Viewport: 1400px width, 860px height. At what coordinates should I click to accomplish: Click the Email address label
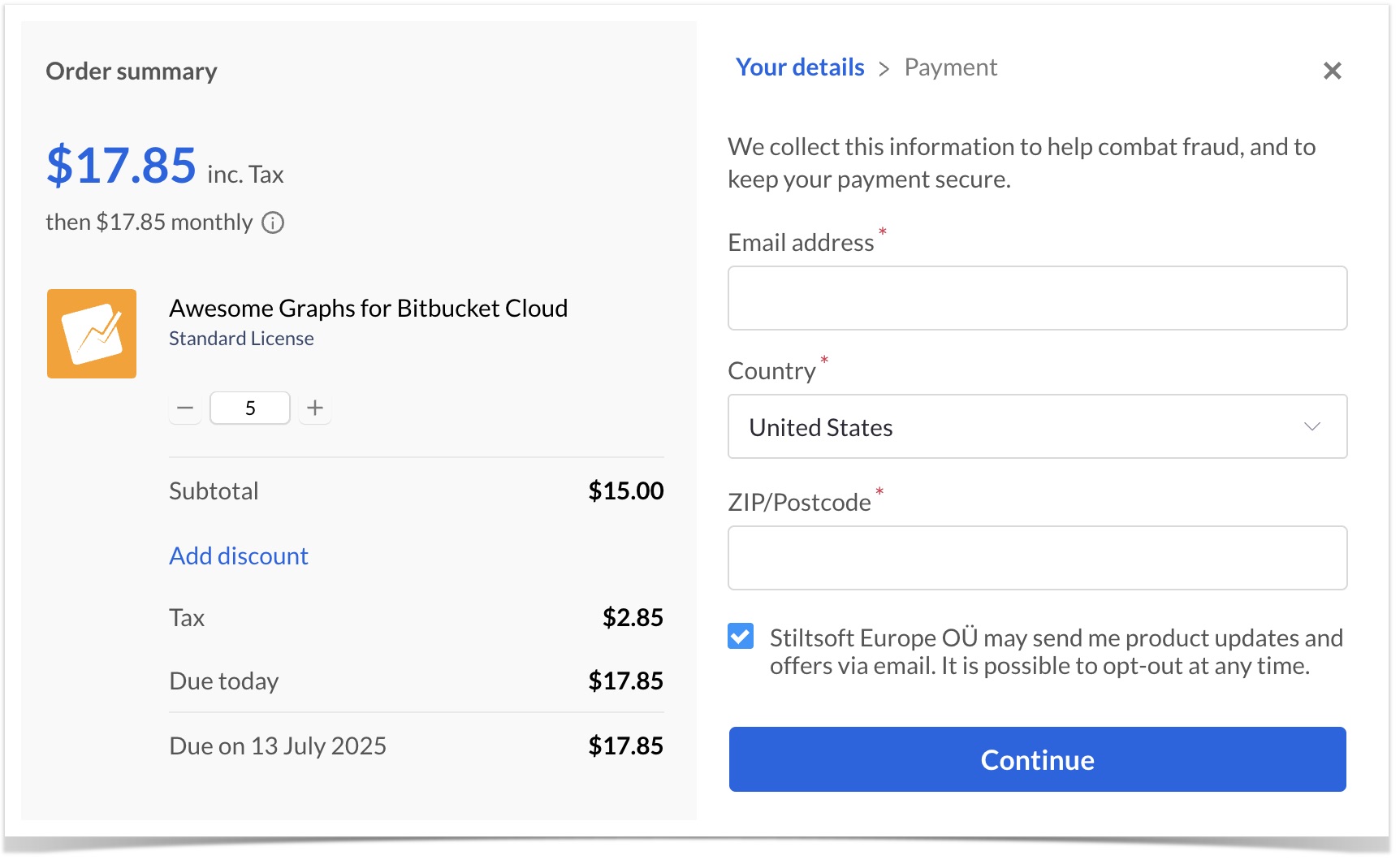801,243
